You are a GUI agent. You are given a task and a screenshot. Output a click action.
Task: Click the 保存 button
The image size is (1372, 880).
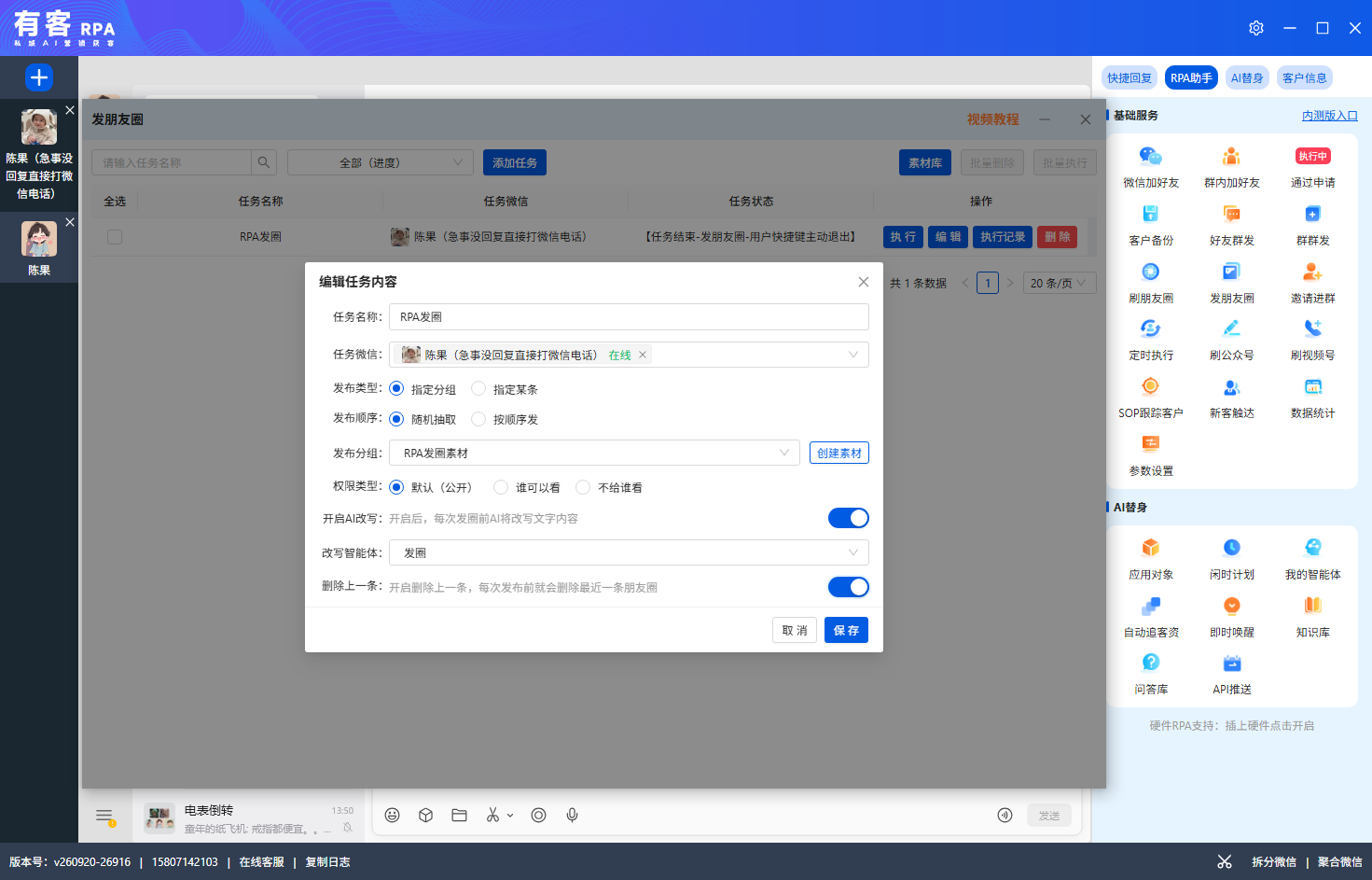point(846,630)
